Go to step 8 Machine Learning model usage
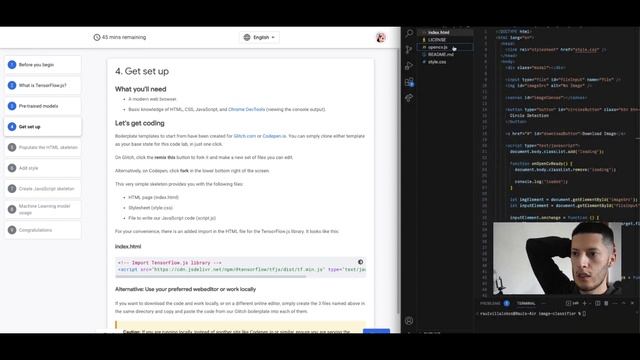640x360 pixels. (x=43, y=209)
